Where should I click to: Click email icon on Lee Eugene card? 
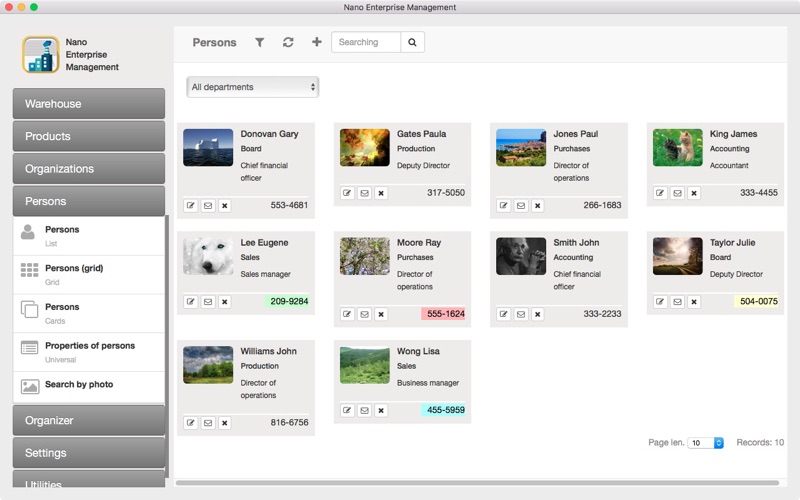(208, 301)
